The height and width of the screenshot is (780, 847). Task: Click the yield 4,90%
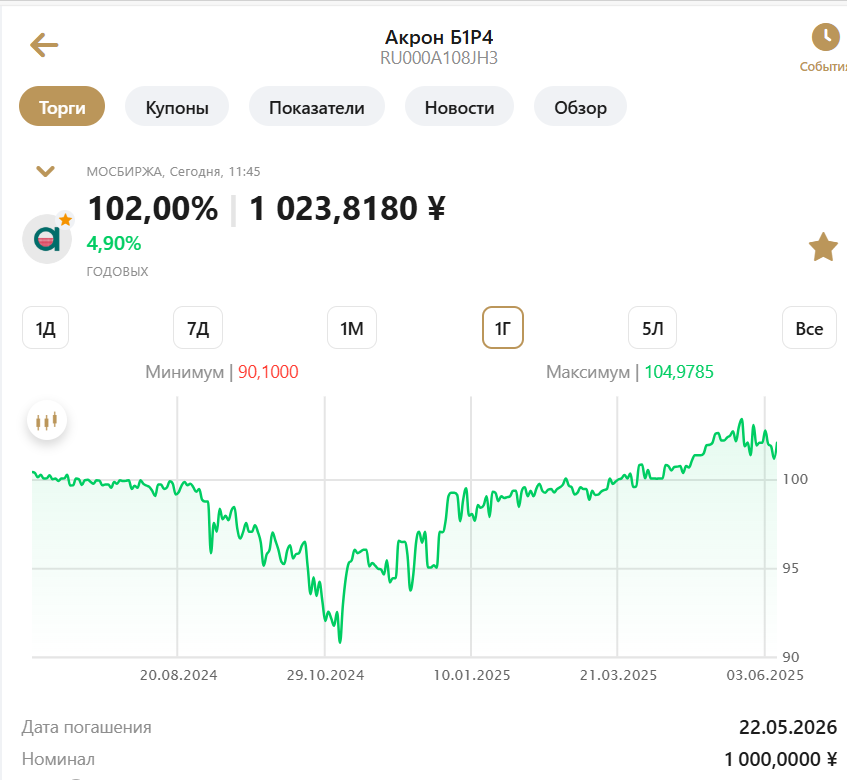113,244
